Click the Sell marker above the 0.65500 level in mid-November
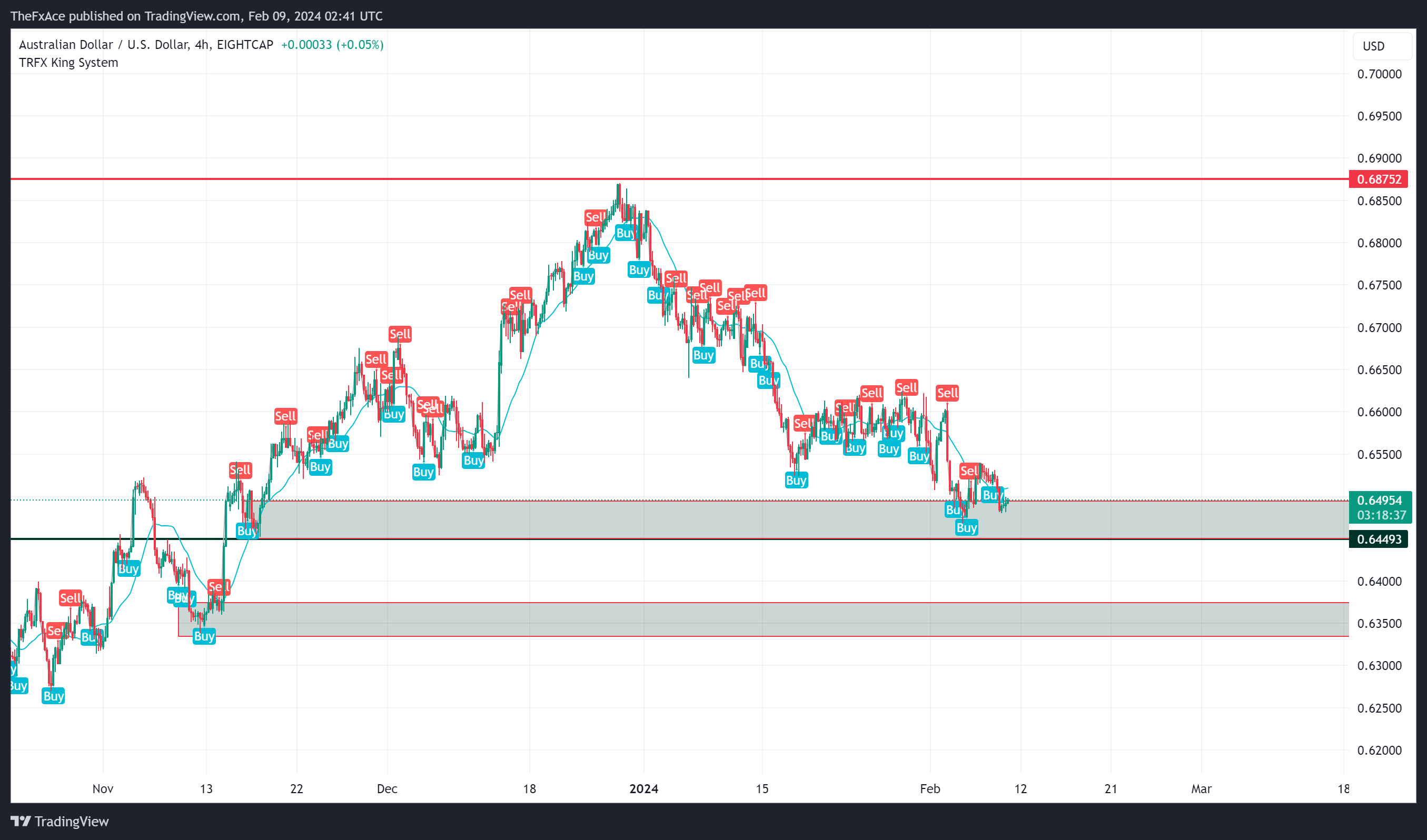The image size is (1427, 840). pyautogui.click(x=240, y=470)
